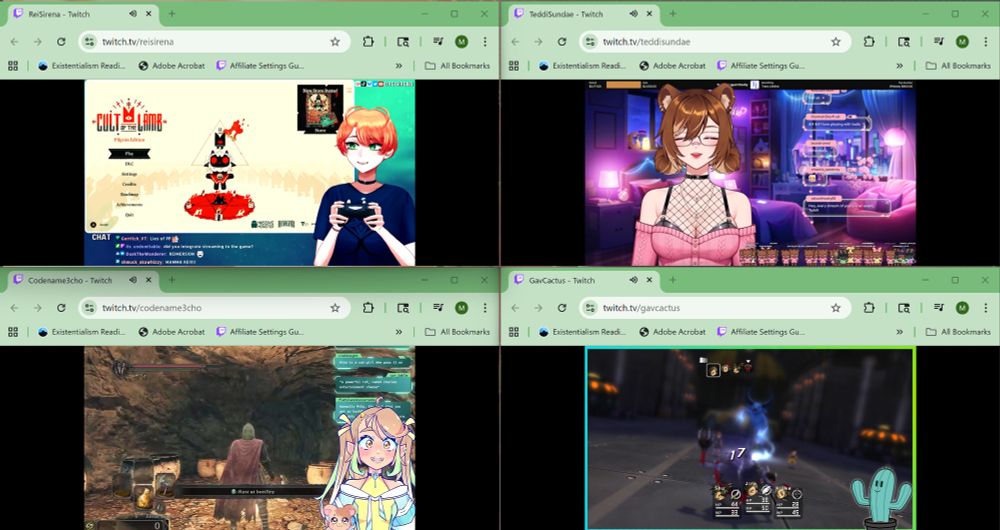Bookmark the twitch.tv/teddisundae page with the star
1000x530 pixels.
coord(835,41)
